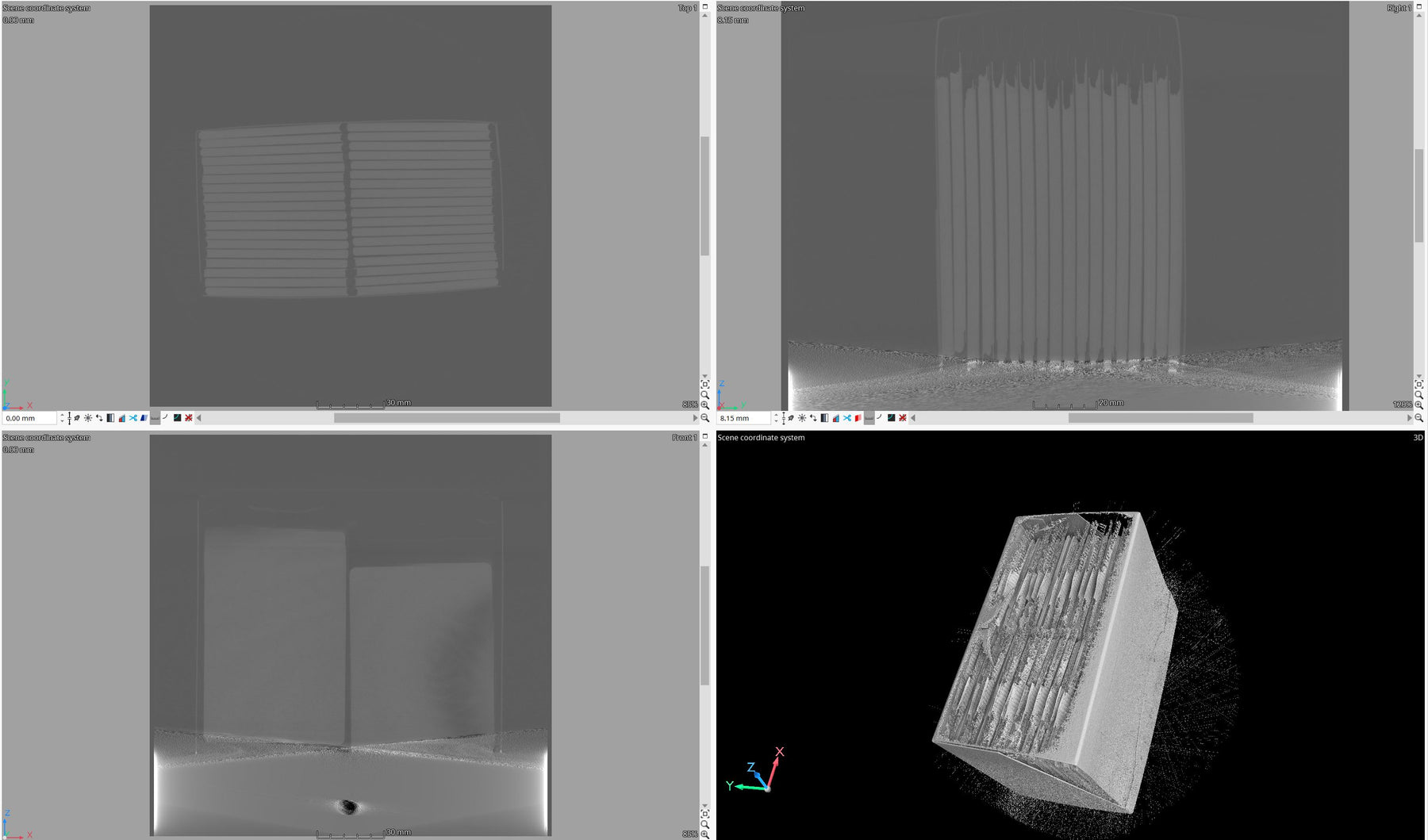Viewport: 1428px width, 840px height.
Task: Zoom in on the Right 1 view
Action: (x=1418, y=405)
